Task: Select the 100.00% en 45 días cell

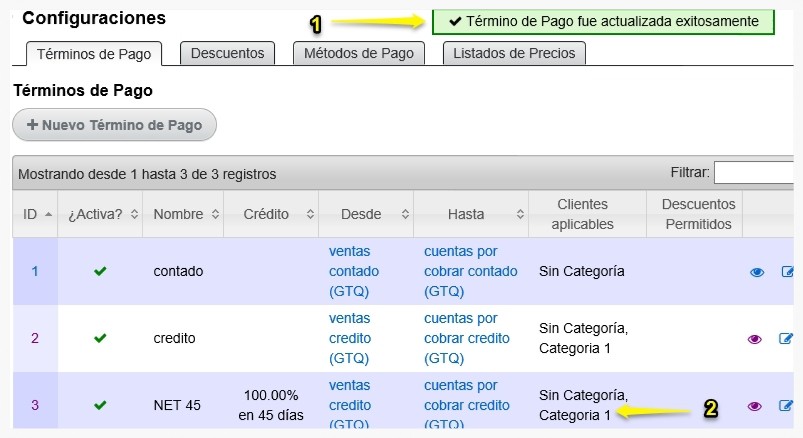Action: tap(271, 405)
